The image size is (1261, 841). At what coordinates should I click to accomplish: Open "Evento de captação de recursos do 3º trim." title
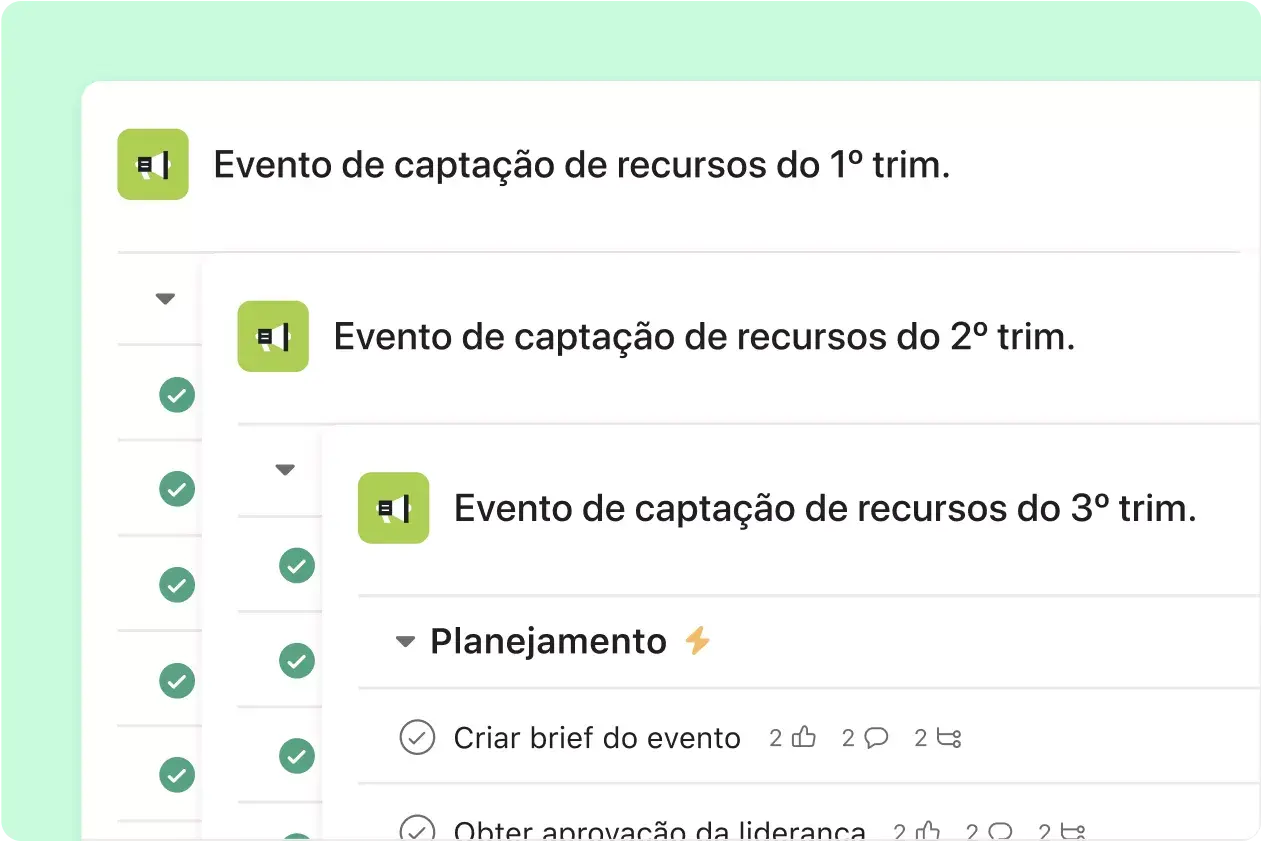point(825,509)
